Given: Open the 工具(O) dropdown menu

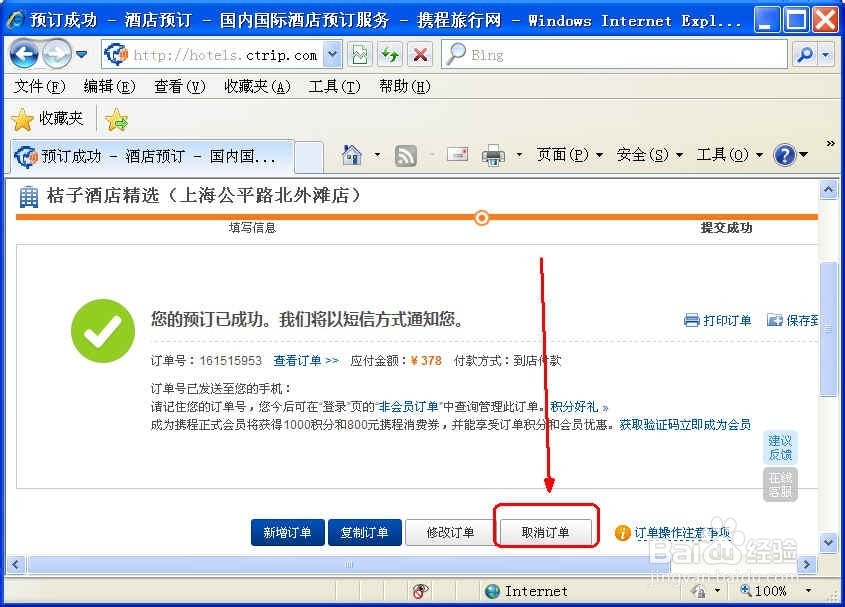Looking at the screenshot, I should click(x=730, y=155).
